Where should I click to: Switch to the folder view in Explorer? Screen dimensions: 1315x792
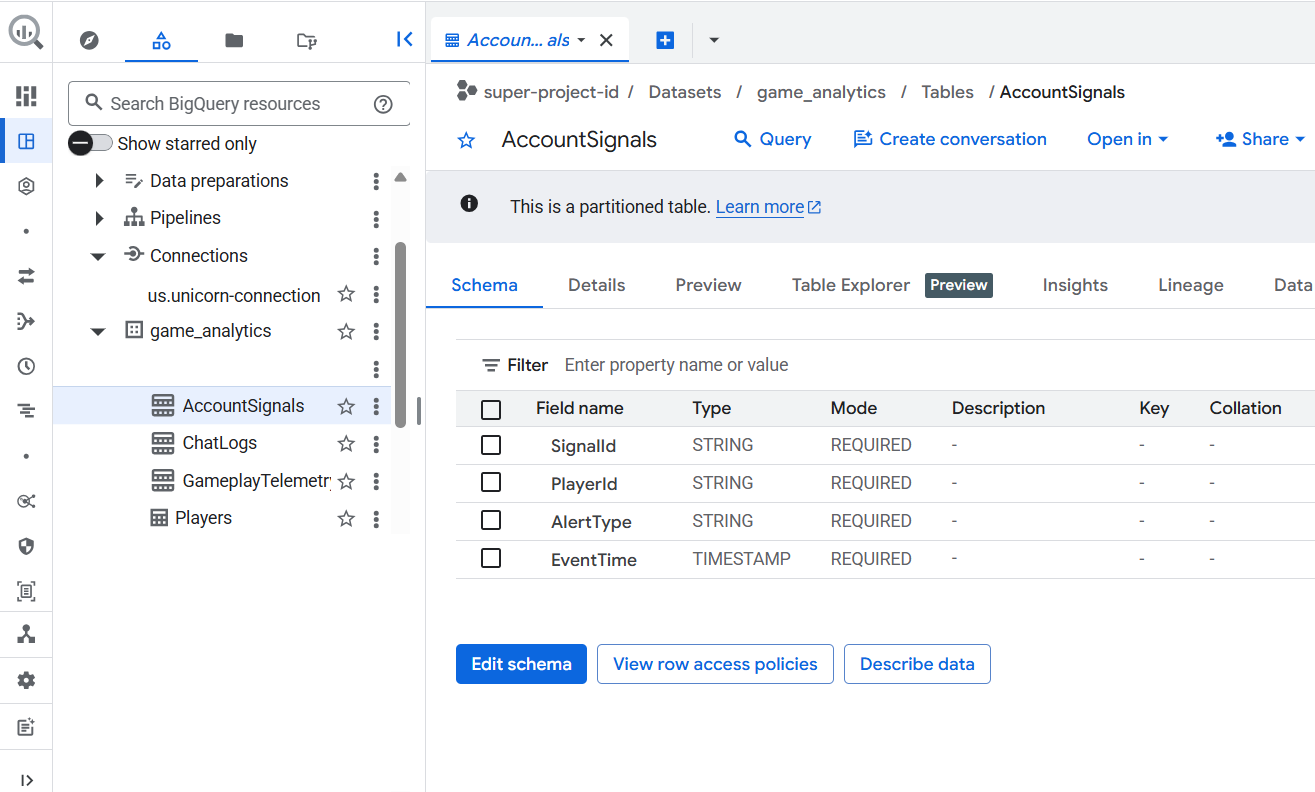click(234, 40)
